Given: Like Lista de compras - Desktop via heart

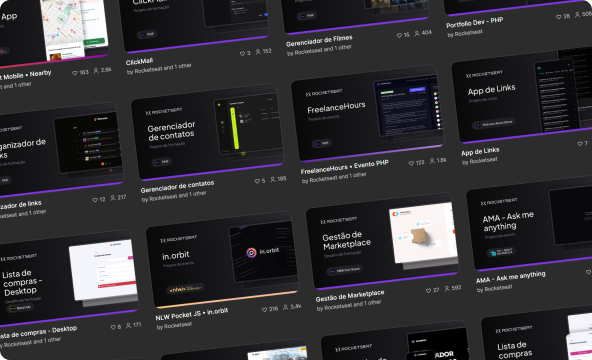Looking at the screenshot, I should 113,327.
